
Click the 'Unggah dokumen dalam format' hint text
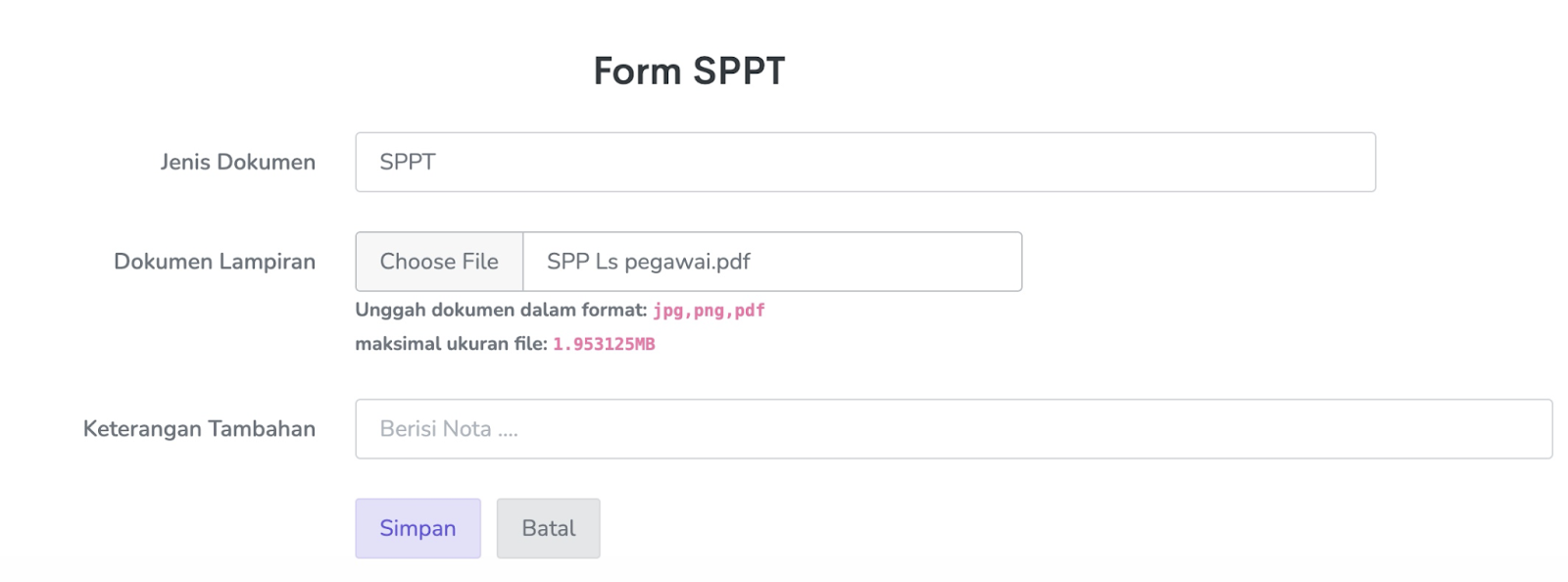click(500, 311)
